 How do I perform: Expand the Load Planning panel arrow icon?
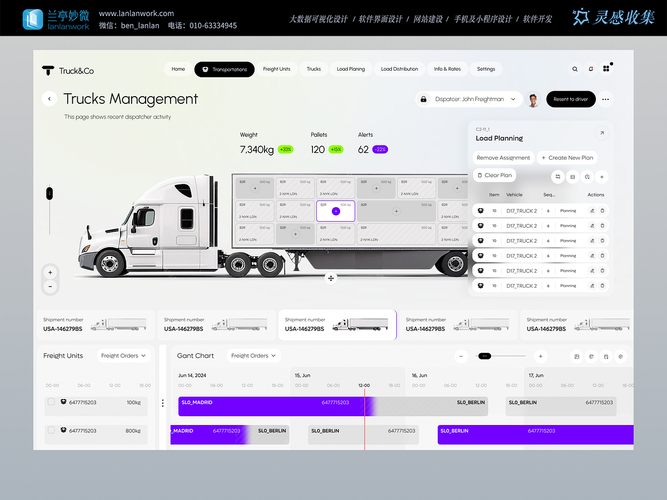pos(601,133)
